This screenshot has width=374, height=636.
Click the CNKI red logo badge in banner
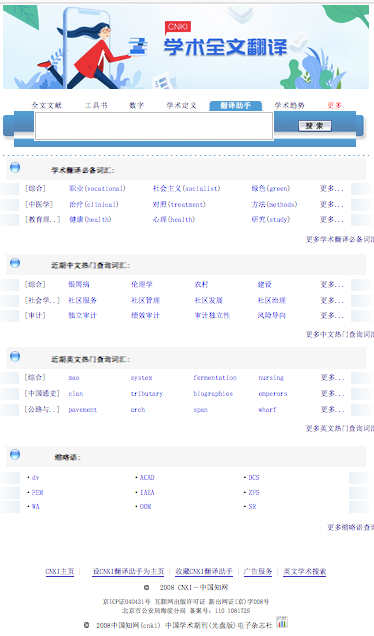[x=178, y=27]
